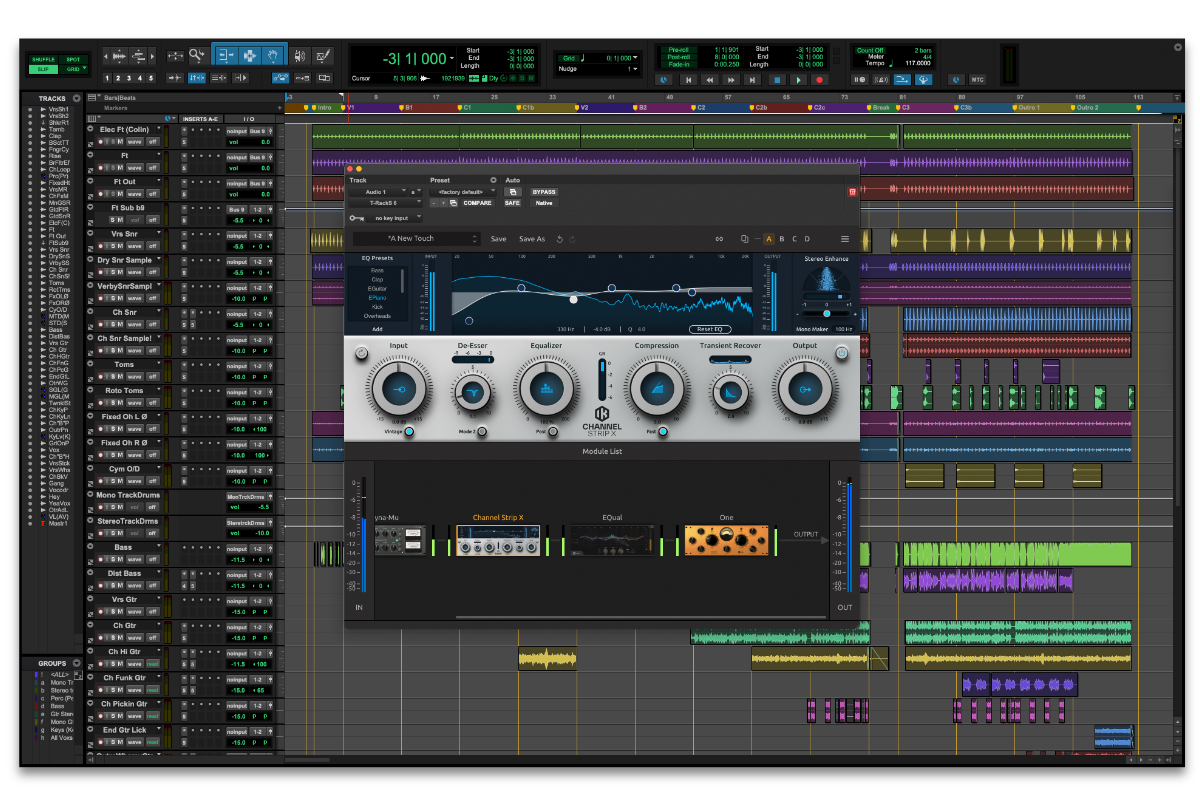1200x800 pixels.
Task: Toggle the De-Esser Mode 2 switch
Action: click(482, 432)
